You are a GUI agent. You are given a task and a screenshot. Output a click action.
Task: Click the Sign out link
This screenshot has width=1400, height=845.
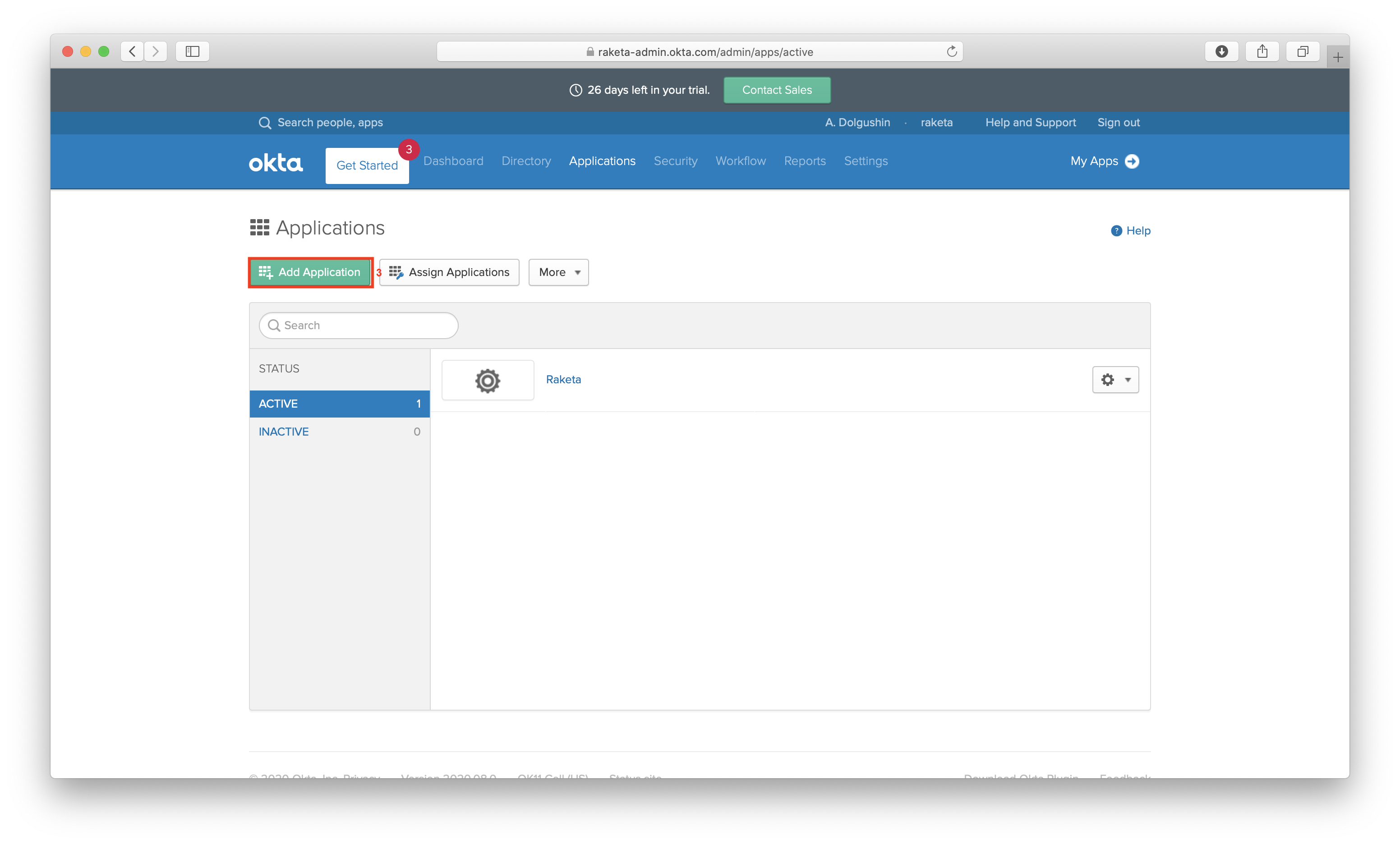coord(1118,123)
